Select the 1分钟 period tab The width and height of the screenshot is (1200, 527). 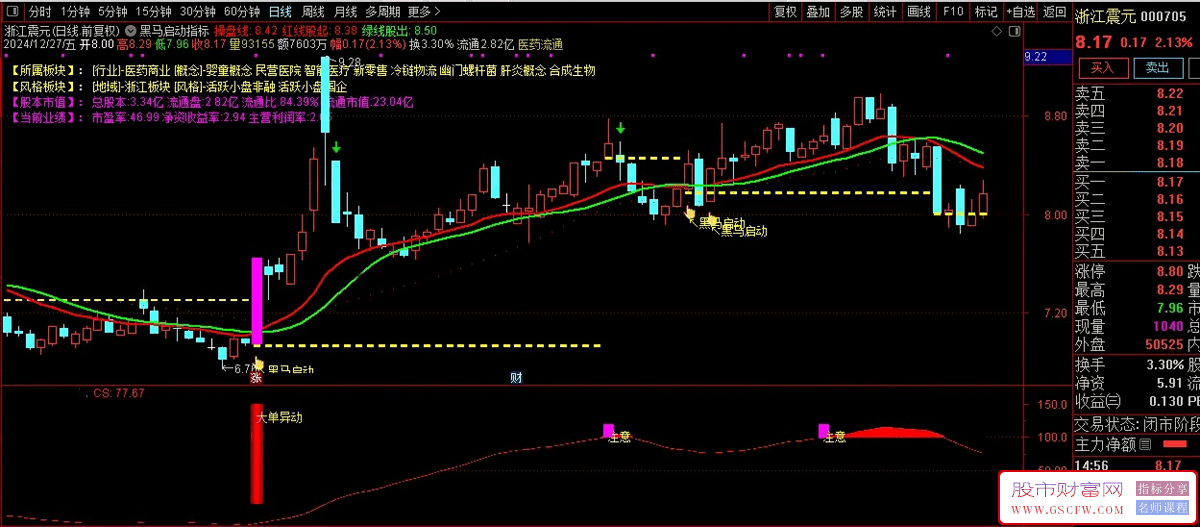[x=74, y=12]
